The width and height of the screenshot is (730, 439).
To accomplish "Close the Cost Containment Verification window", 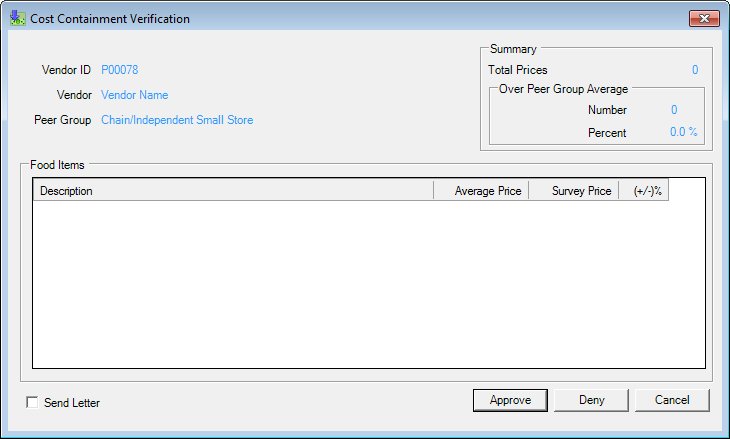I will (704, 18).
